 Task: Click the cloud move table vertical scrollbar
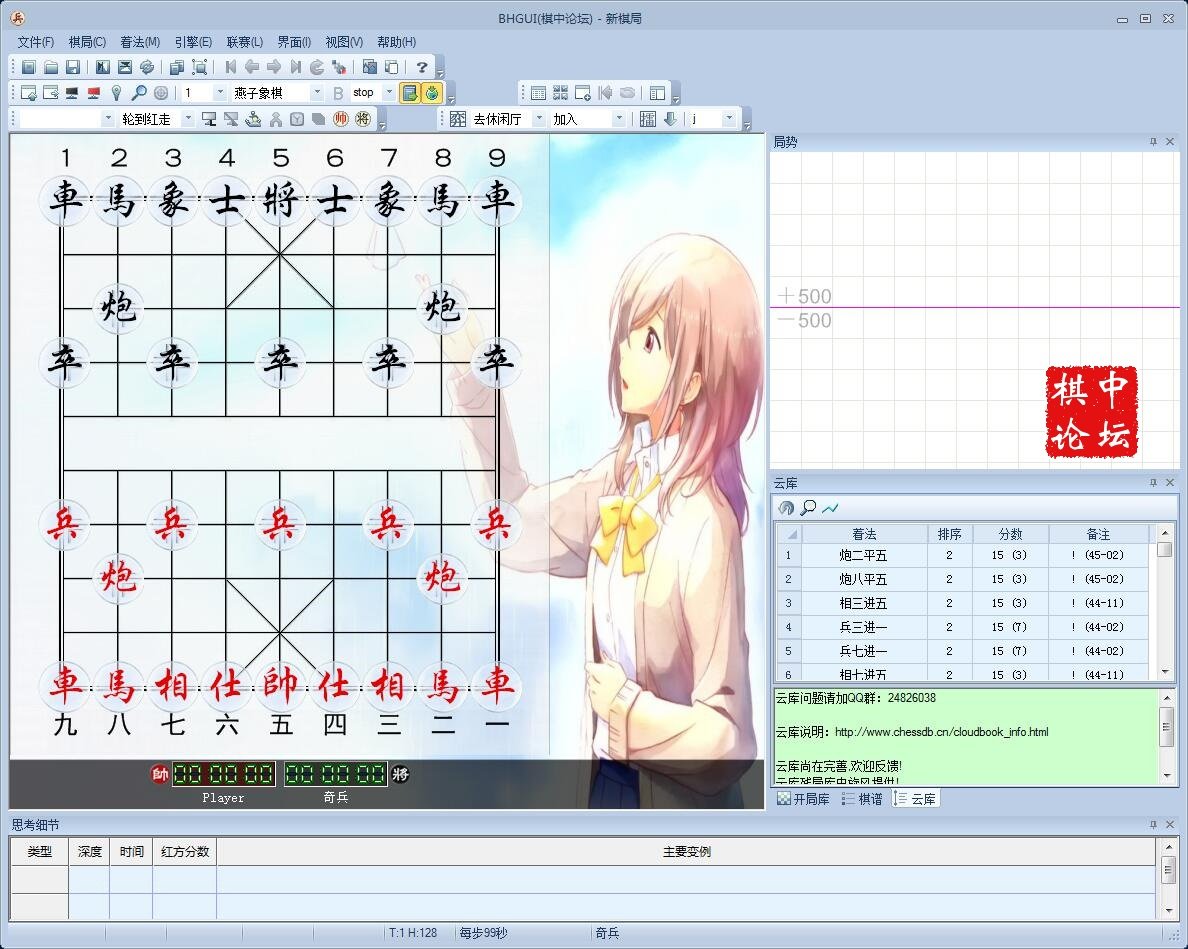[1165, 602]
